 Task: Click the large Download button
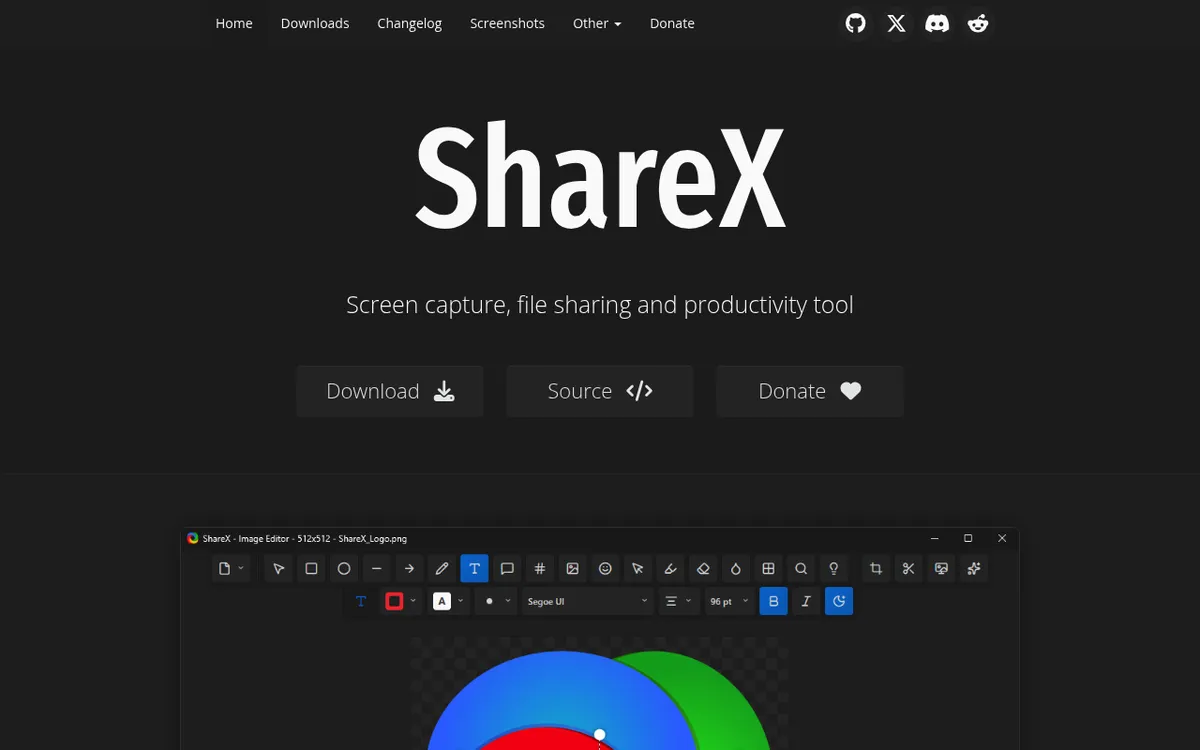tap(390, 391)
